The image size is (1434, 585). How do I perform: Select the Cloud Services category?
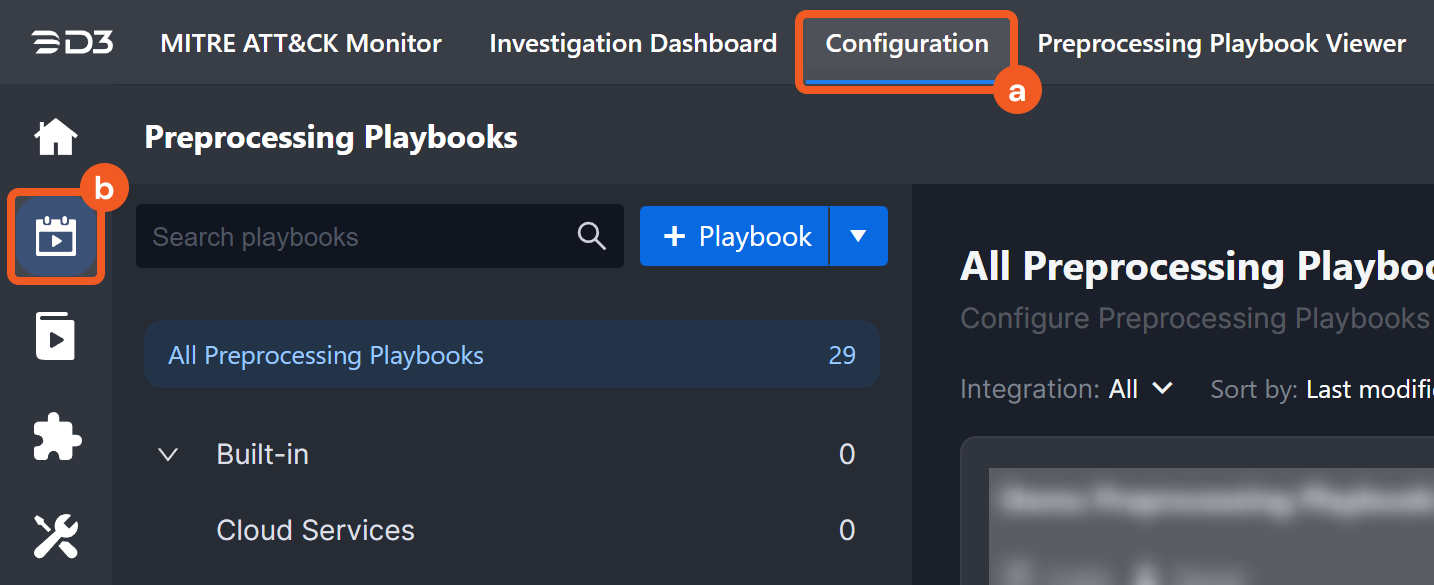(x=315, y=530)
